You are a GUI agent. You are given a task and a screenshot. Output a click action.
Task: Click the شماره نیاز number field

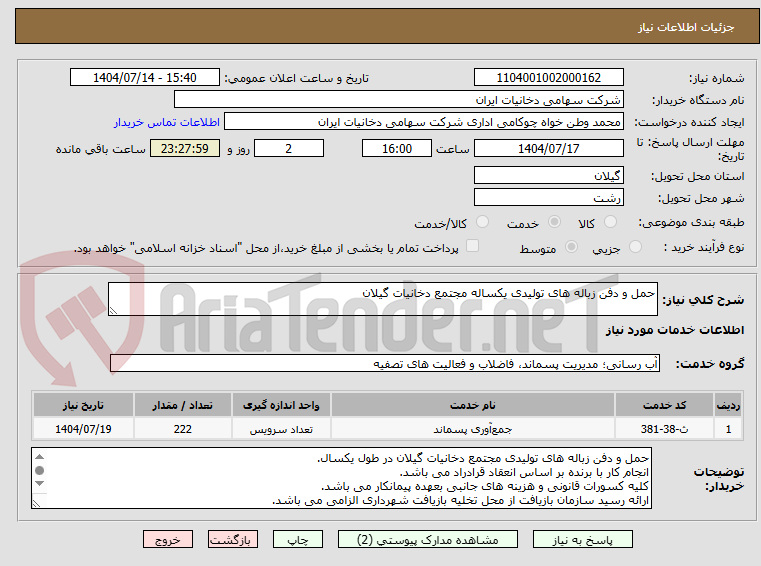point(548,77)
